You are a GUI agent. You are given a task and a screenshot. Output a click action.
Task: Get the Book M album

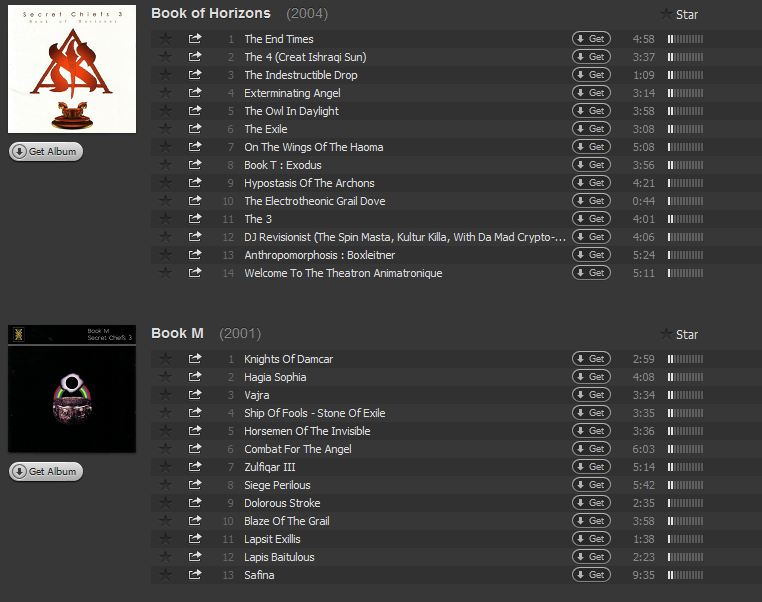(46, 471)
